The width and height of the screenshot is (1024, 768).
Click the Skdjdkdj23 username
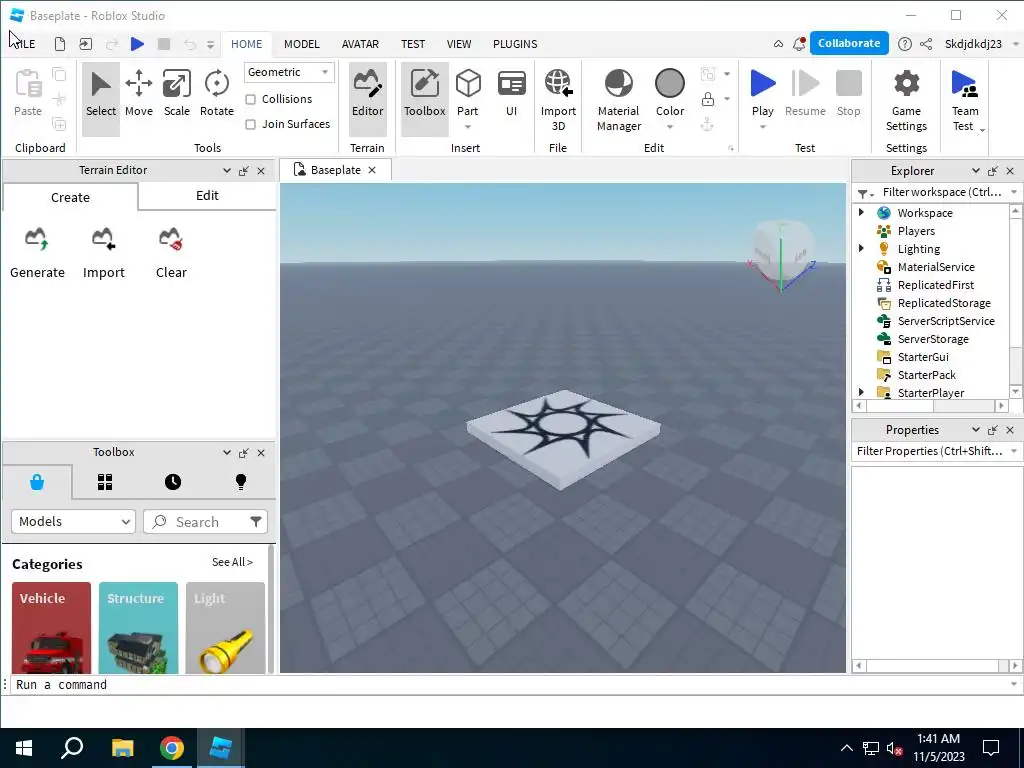[x=973, y=44]
